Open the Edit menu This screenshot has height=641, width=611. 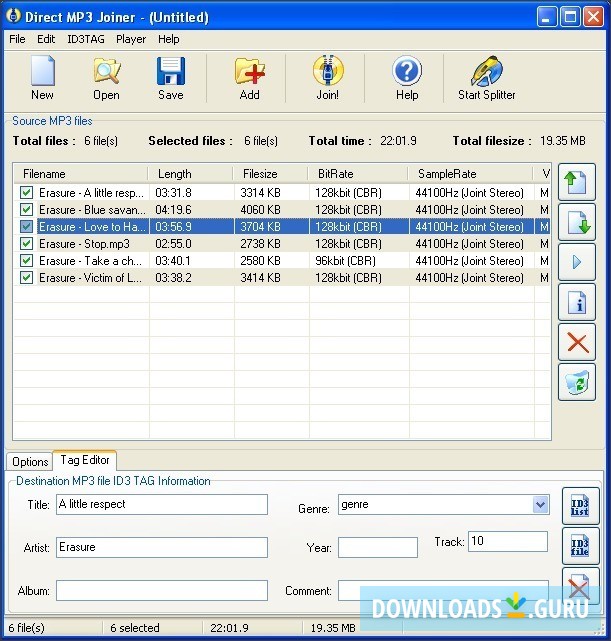click(46, 39)
